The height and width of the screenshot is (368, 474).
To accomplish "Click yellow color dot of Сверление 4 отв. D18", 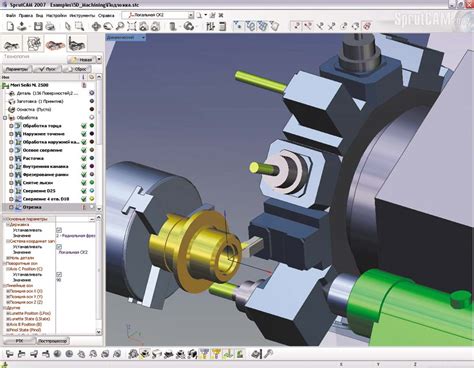I will coord(92,199).
